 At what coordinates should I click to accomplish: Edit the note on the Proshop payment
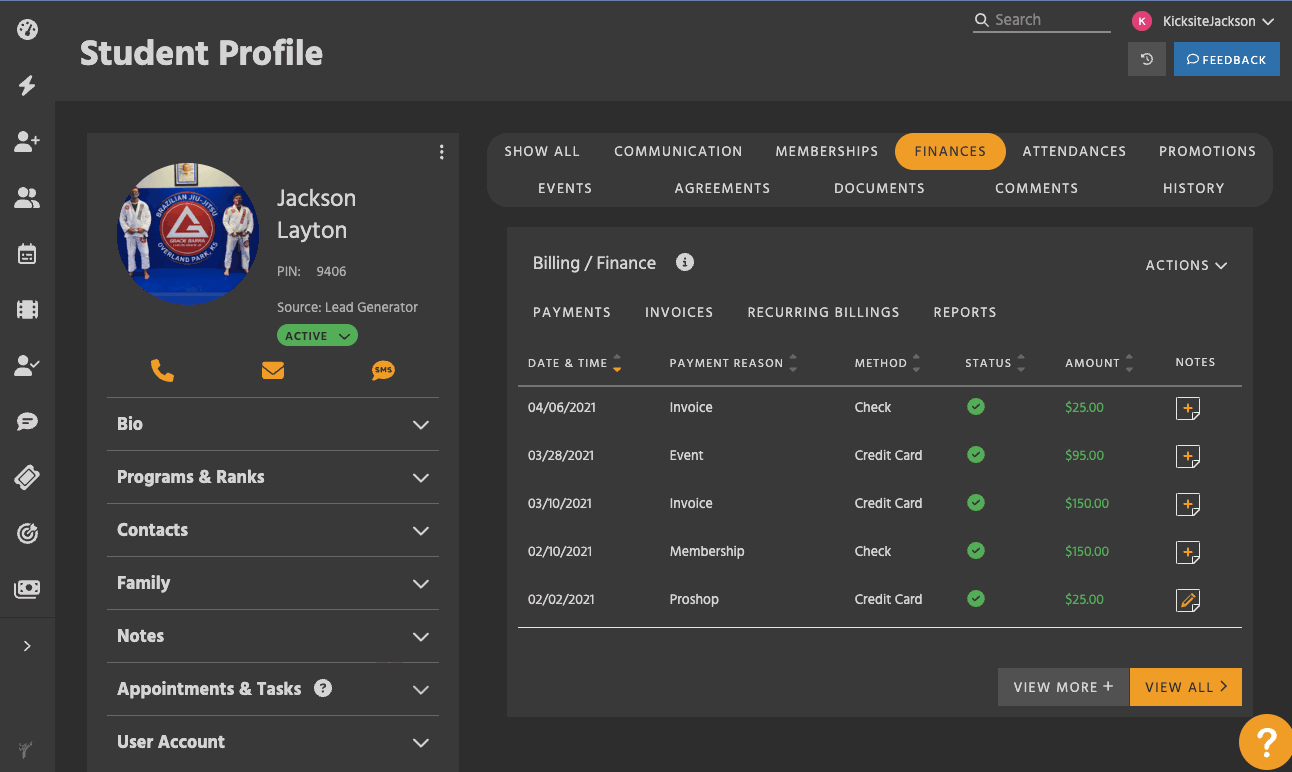coord(1188,600)
